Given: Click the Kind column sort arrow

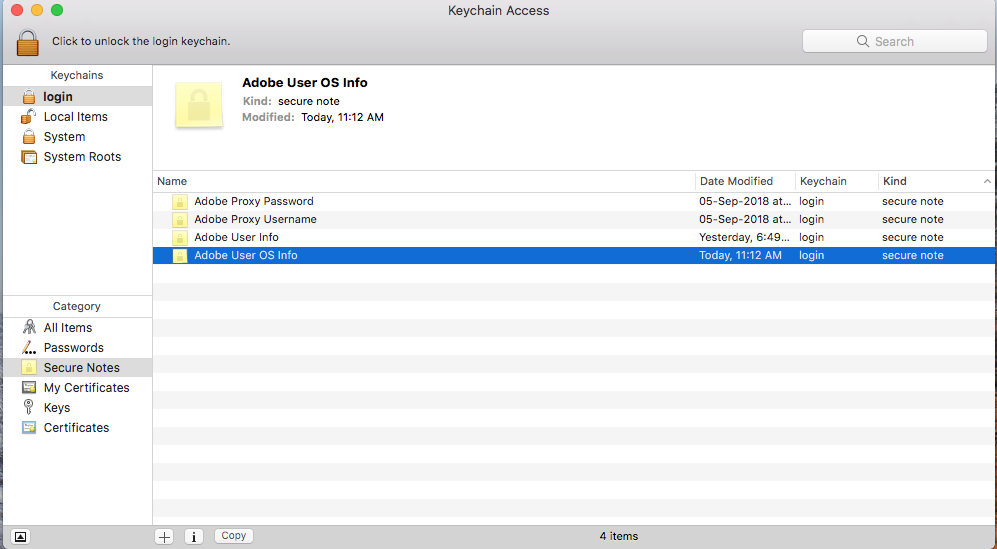Looking at the screenshot, I should click(987, 181).
